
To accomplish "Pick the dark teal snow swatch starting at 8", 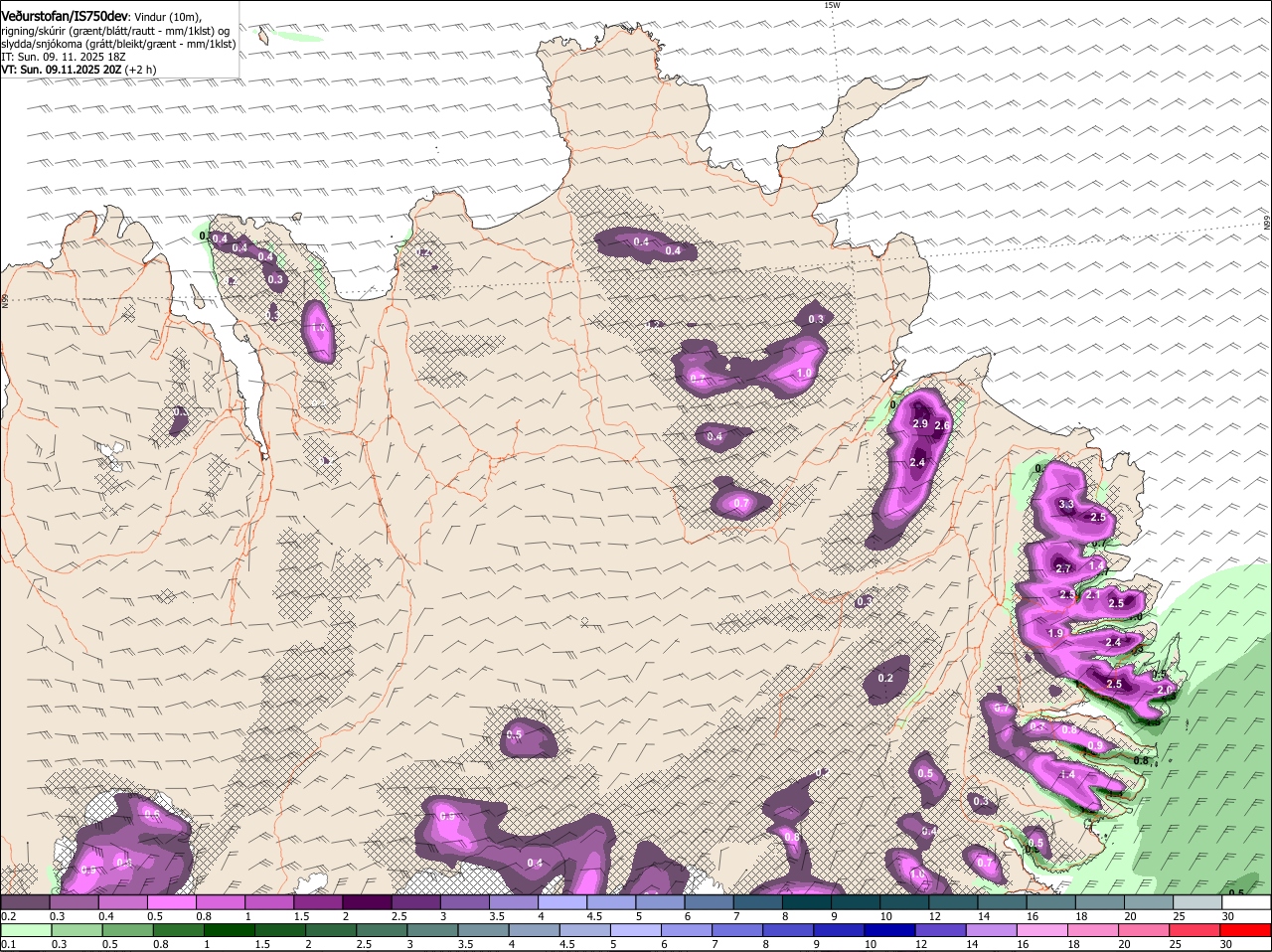I will 807,902.
